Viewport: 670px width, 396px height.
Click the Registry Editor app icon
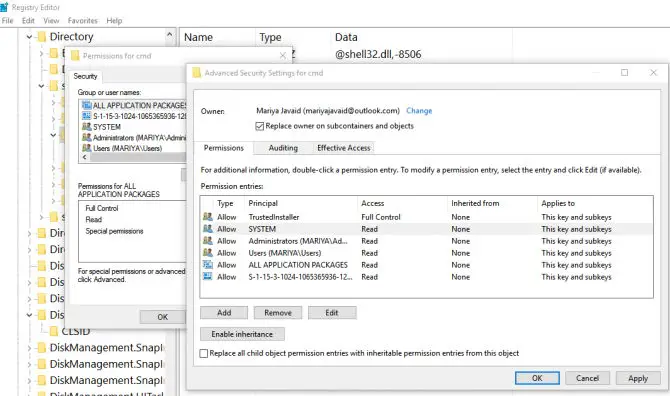(4, 7)
